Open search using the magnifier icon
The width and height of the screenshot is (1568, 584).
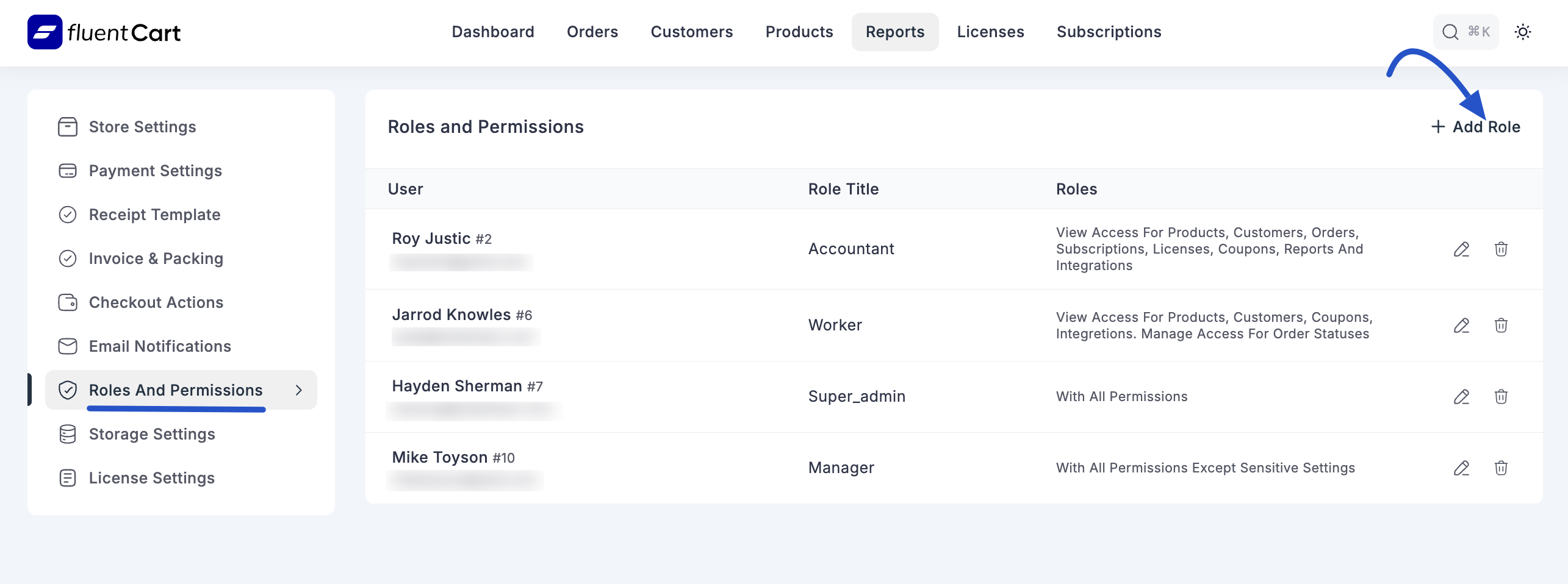click(x=1450, y=32)
